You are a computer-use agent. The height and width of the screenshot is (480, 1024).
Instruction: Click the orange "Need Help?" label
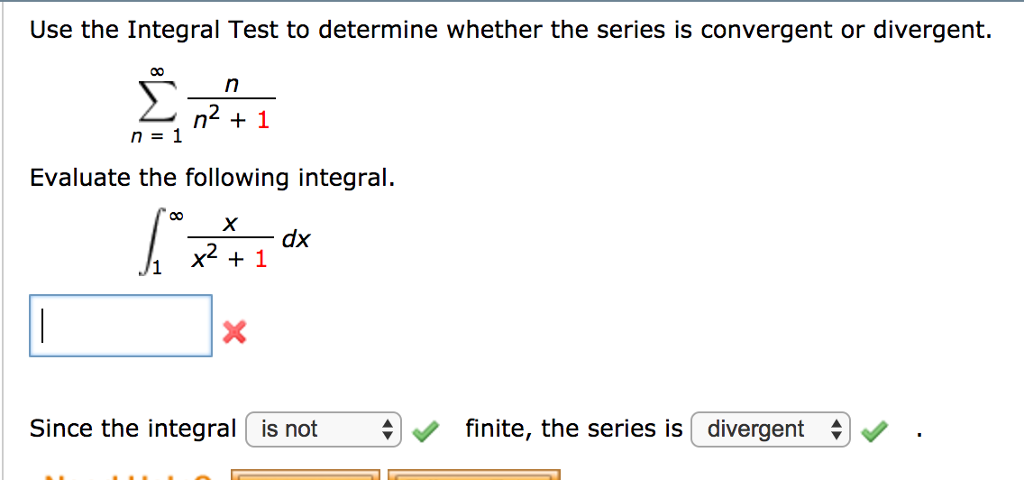click(127, 477)
